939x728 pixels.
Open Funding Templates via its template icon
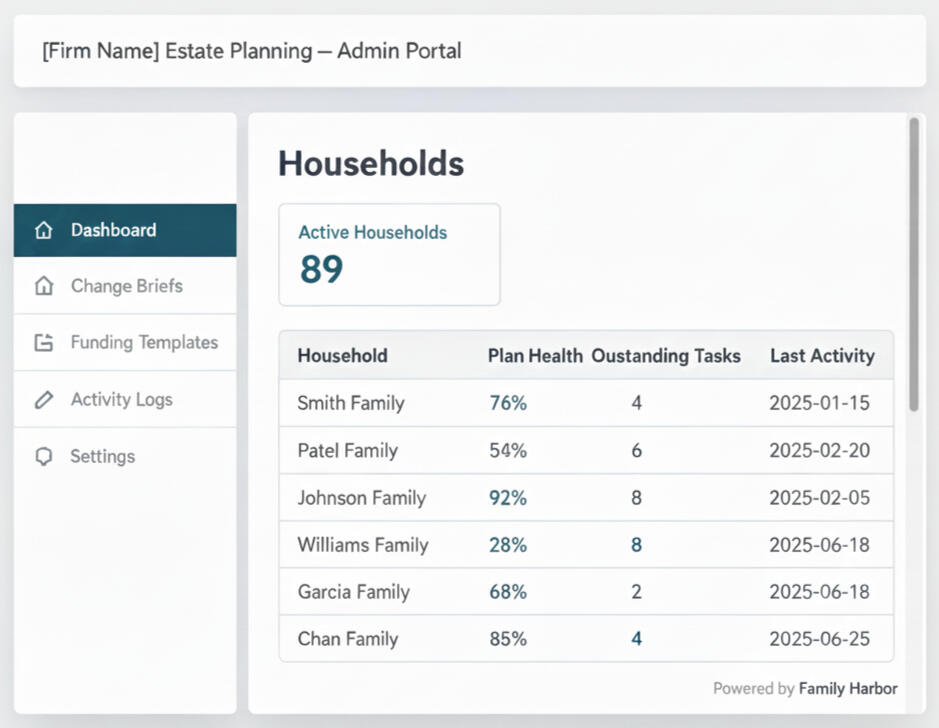click(x=44, y=342)
